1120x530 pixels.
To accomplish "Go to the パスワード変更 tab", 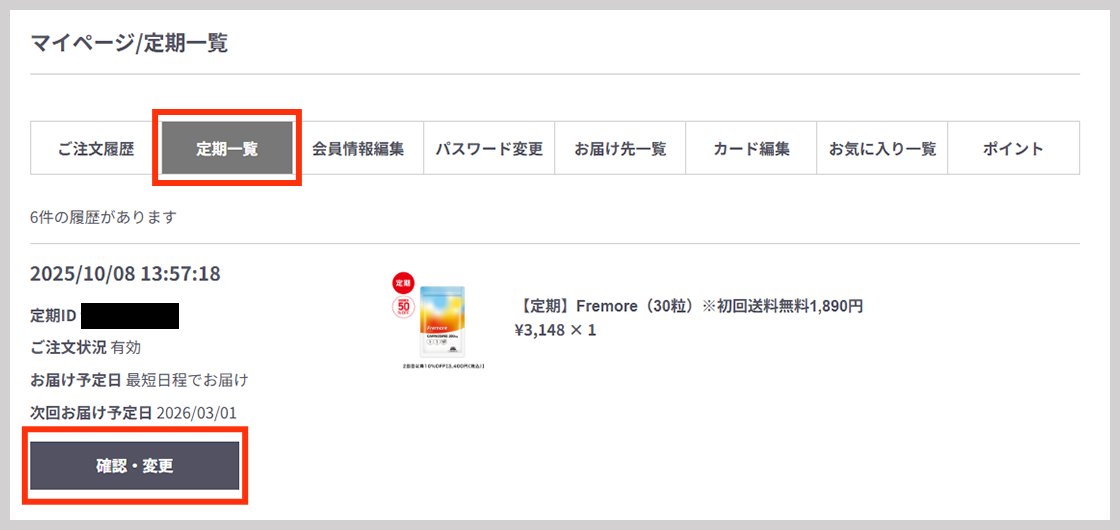I will (x=489, y=149).
